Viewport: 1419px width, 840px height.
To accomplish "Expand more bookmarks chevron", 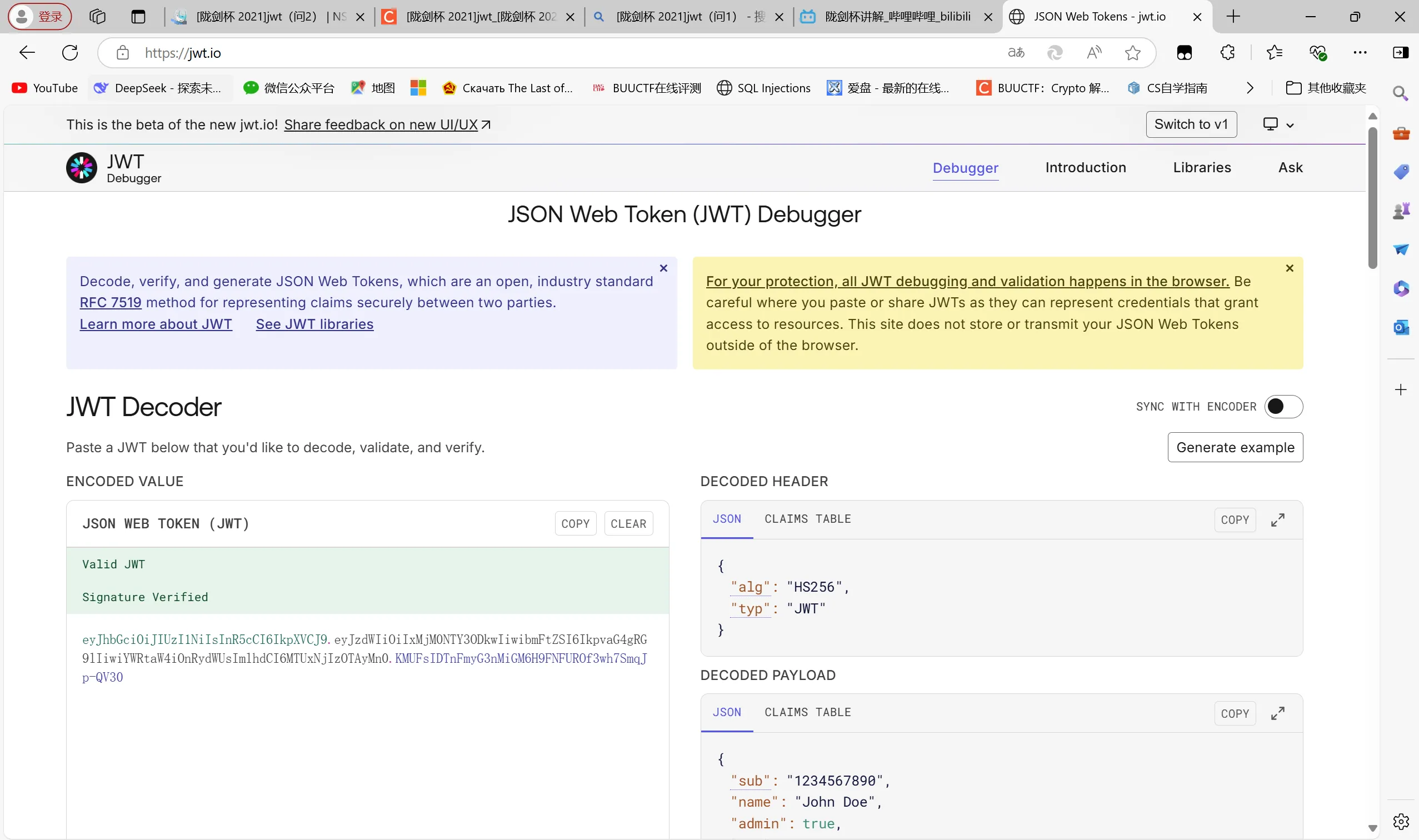I will click(x=1250, y=88).
